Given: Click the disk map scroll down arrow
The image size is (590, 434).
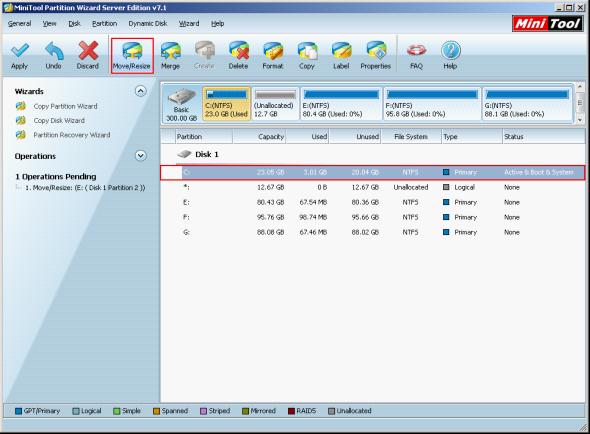Looking at the screenshot, I should (579, 120).
